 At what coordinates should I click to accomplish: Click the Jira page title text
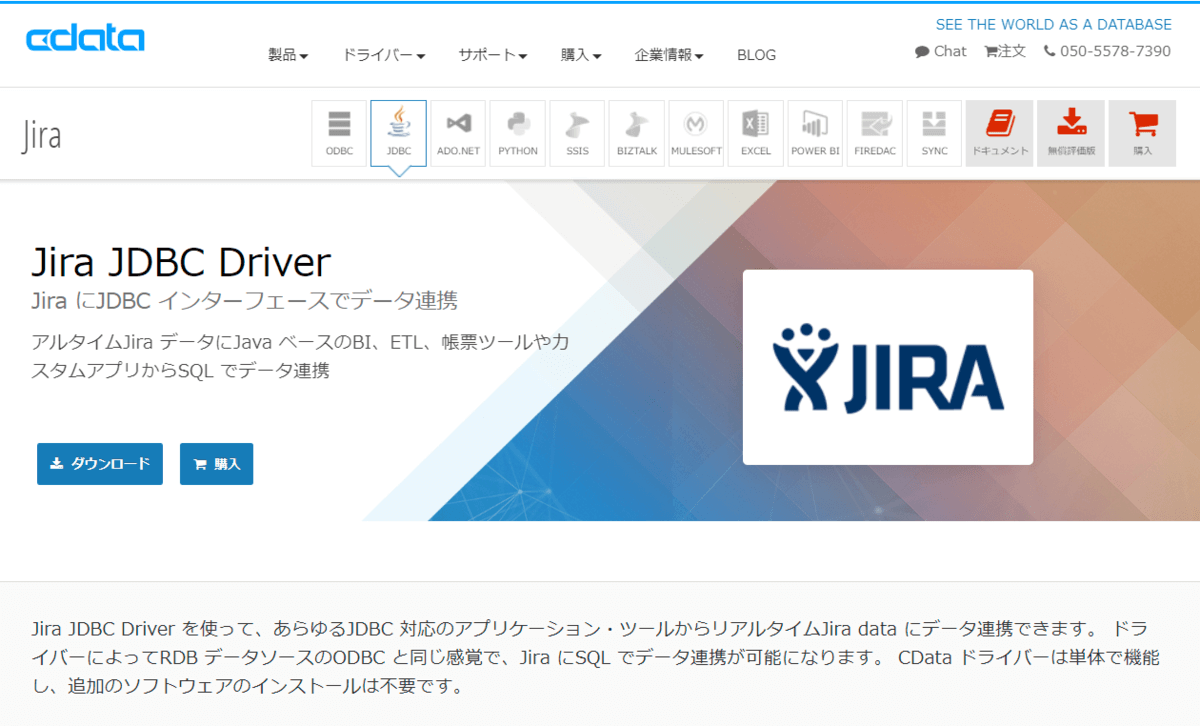[x=41, y=135]
